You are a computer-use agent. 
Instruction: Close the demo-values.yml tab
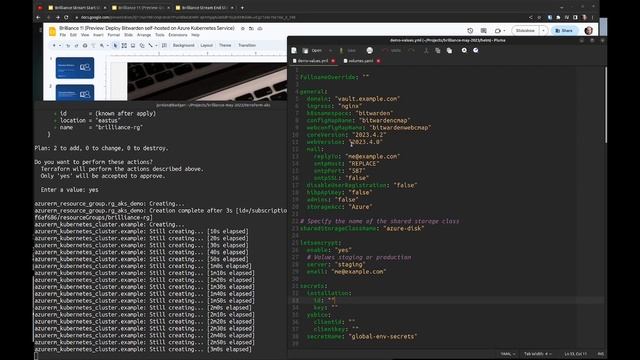(333, 61)
